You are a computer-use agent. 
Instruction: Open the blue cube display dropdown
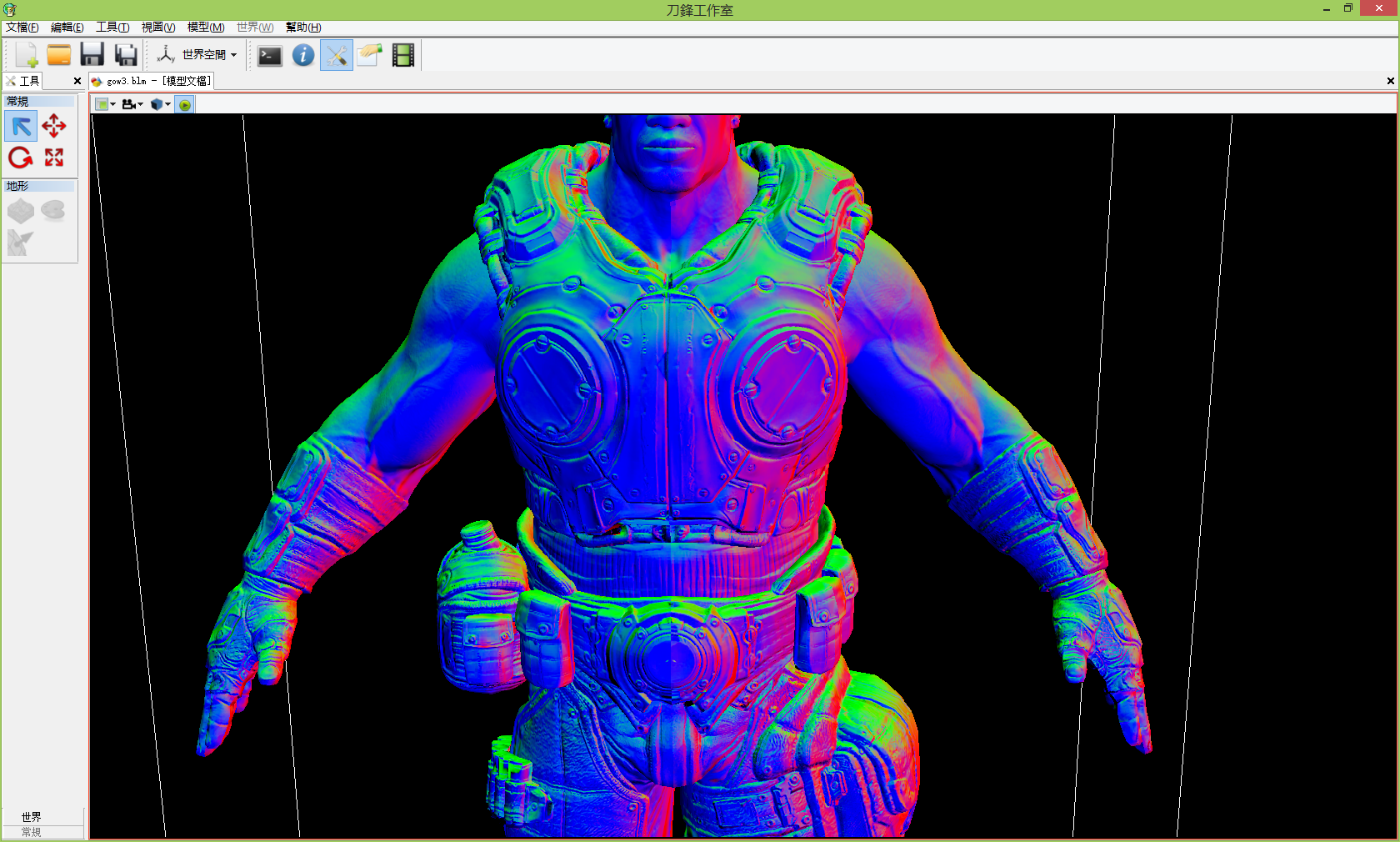click(x=161, y=104)
